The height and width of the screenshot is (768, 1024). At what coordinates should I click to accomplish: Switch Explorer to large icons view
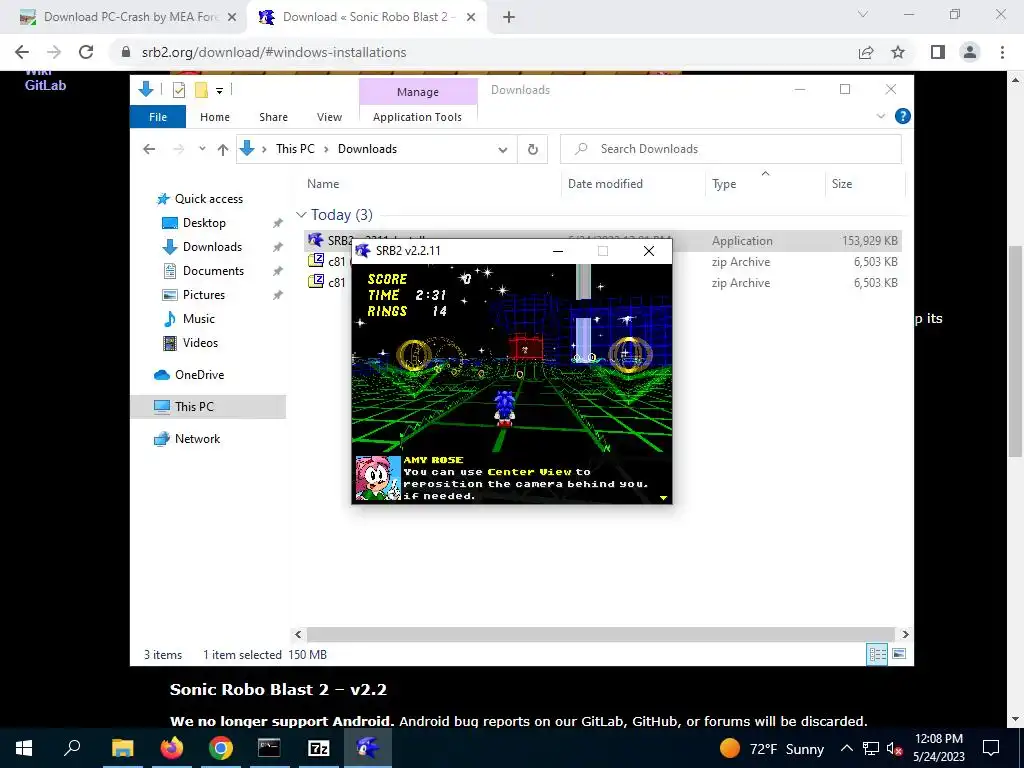click(x=899, y=654)
